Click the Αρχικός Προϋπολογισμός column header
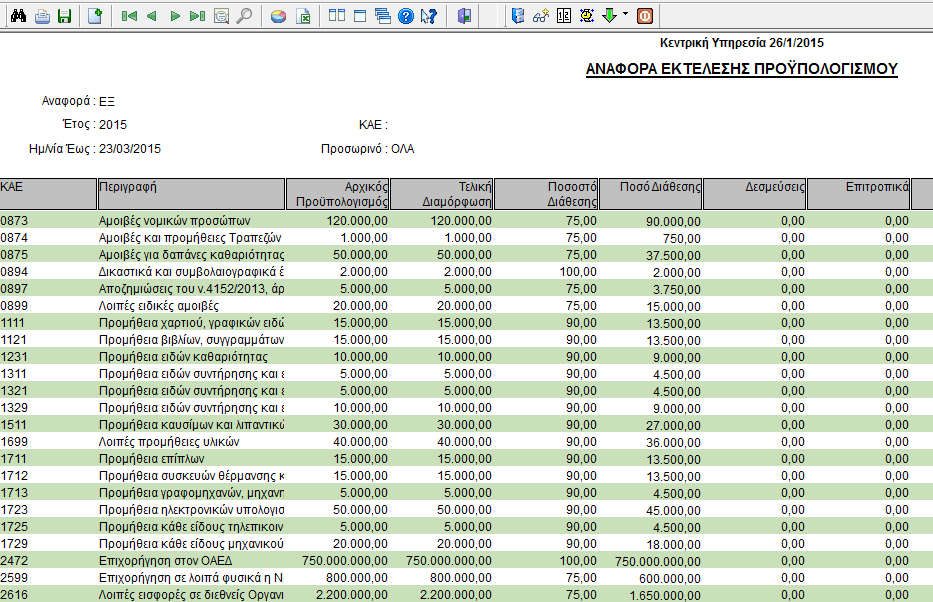Viewport: 933px width, 602px height. (338, 194)
